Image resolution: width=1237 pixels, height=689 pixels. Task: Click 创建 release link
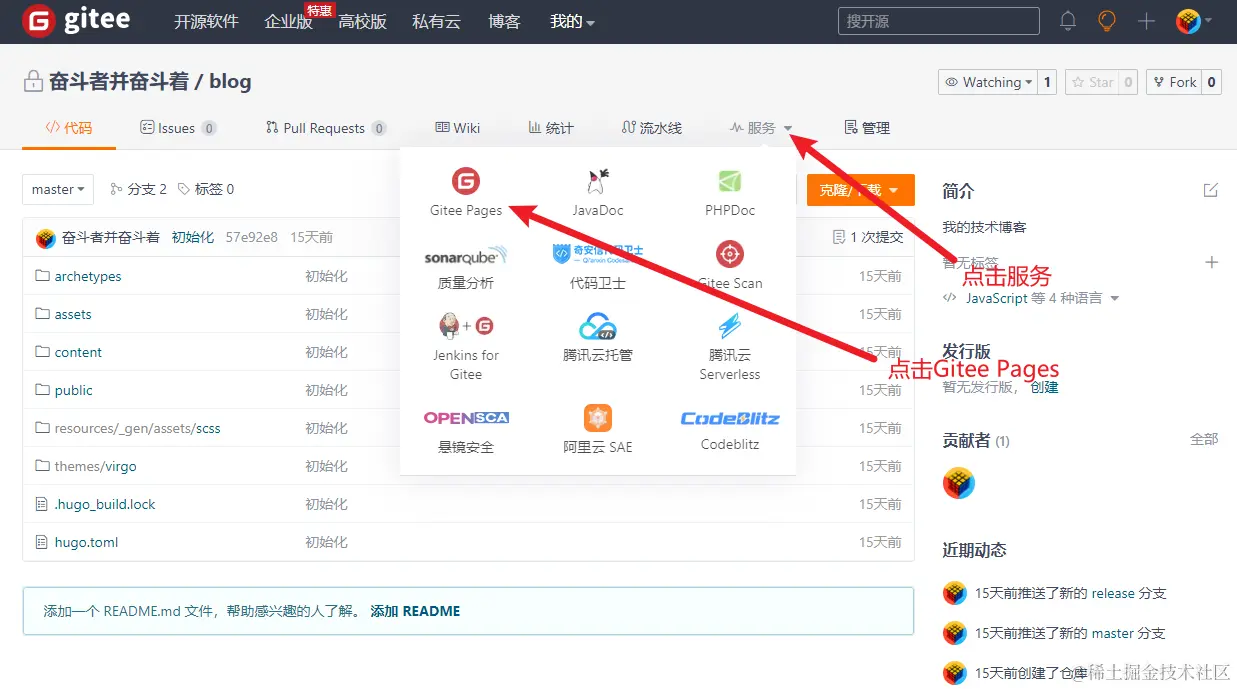[1044, 387]
